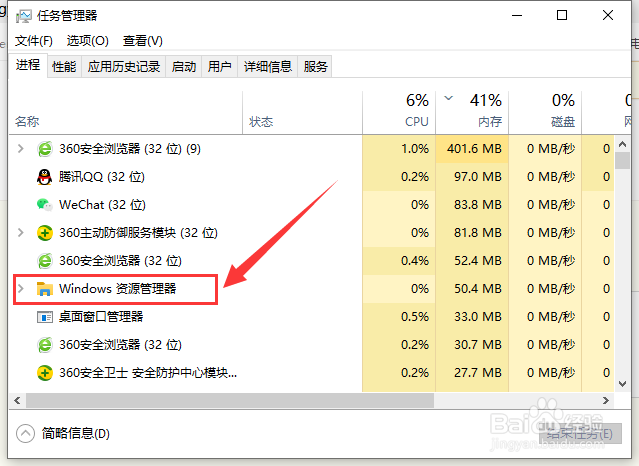The width and height of the screenshot is (639, 466).
Task: Maximize the Task Manager window
Action: [x=562, y=15]
